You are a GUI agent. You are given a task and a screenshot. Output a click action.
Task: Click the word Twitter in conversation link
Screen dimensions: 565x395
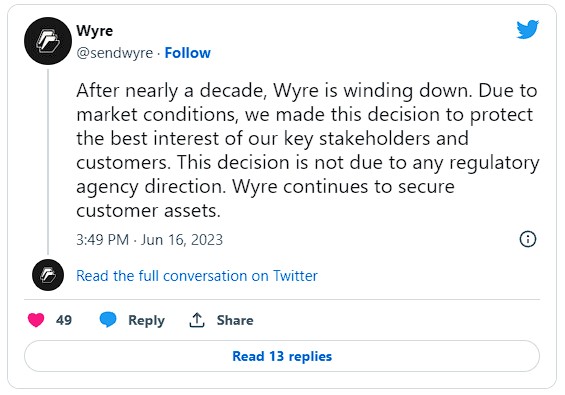(x=295, y=276)
